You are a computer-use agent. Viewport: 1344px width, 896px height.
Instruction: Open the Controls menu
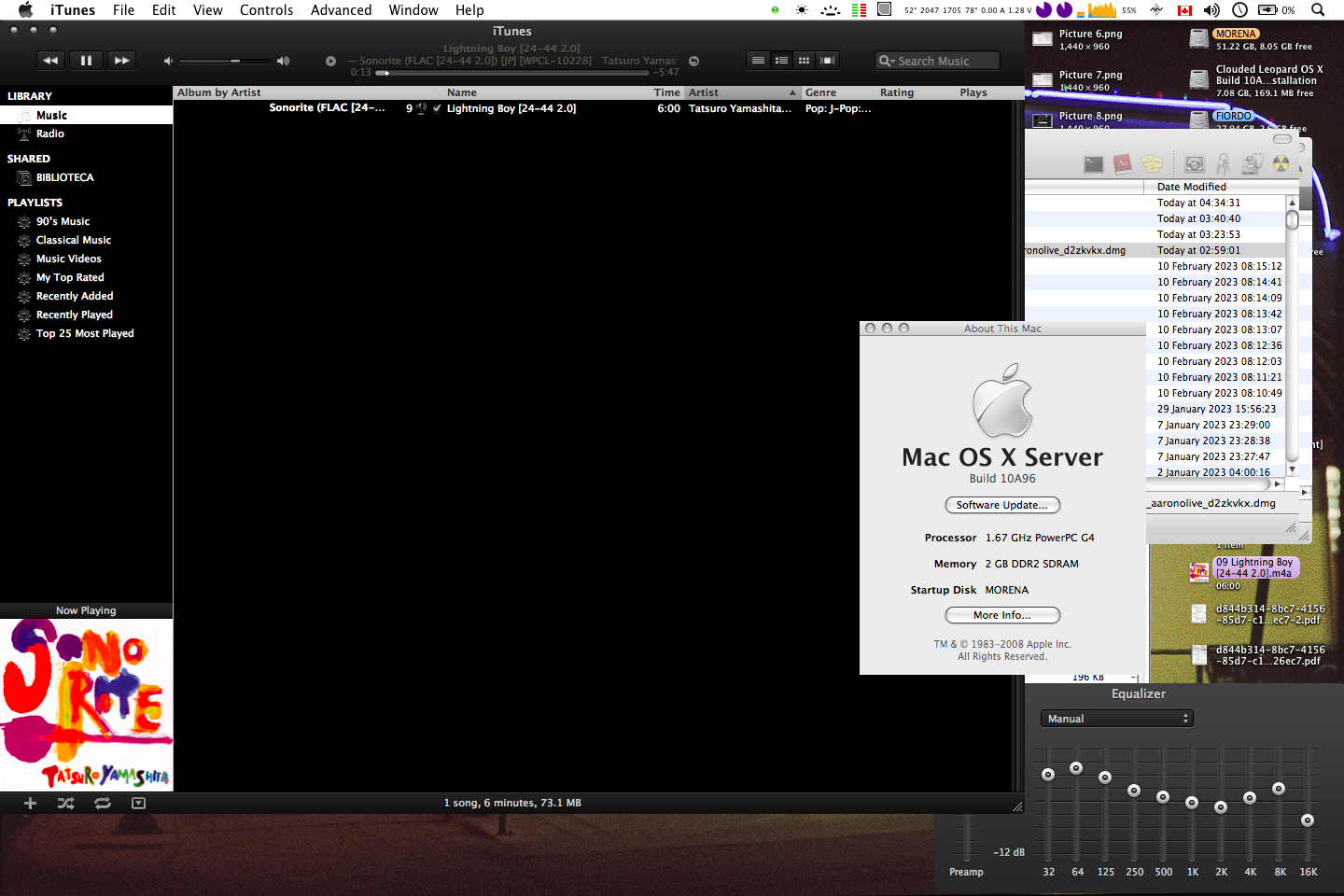click(x=266, y=10)
